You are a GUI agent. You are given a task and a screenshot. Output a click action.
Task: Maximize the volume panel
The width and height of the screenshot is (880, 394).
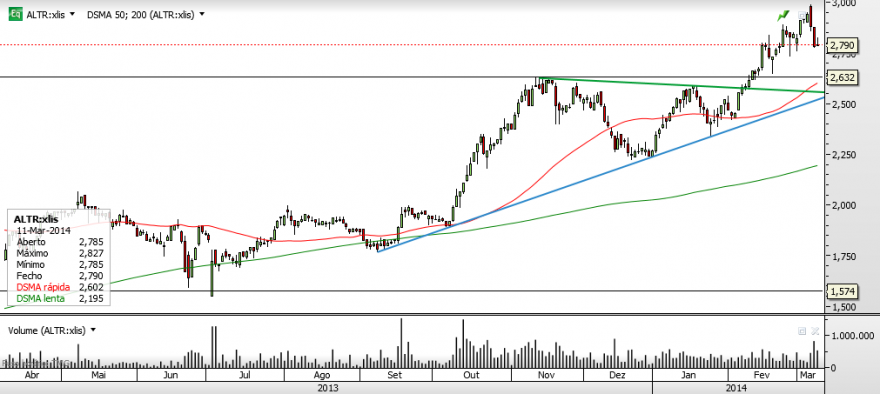point(802,331)
